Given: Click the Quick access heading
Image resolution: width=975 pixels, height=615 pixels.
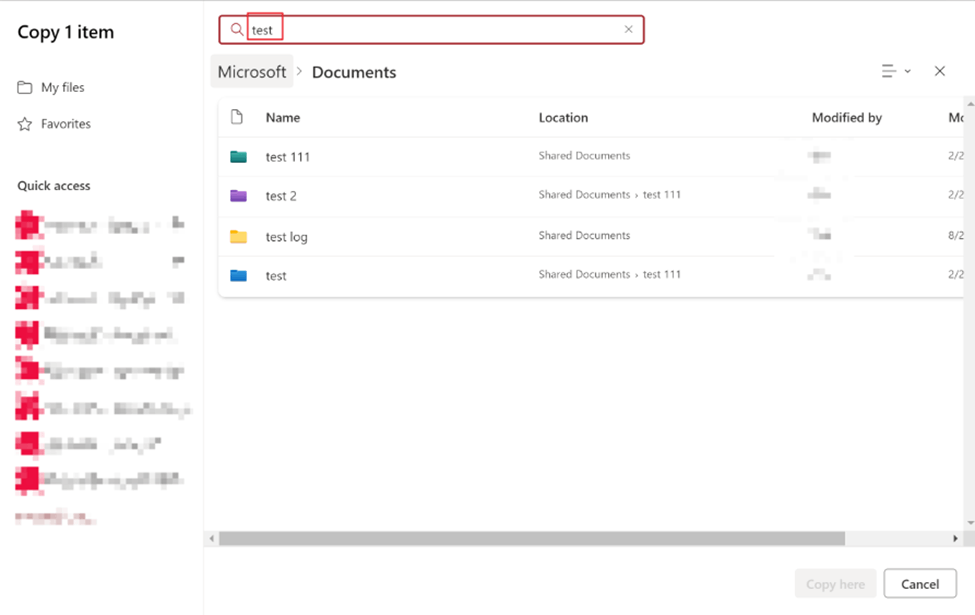Looking at the screenshot, I should [53, 185].
